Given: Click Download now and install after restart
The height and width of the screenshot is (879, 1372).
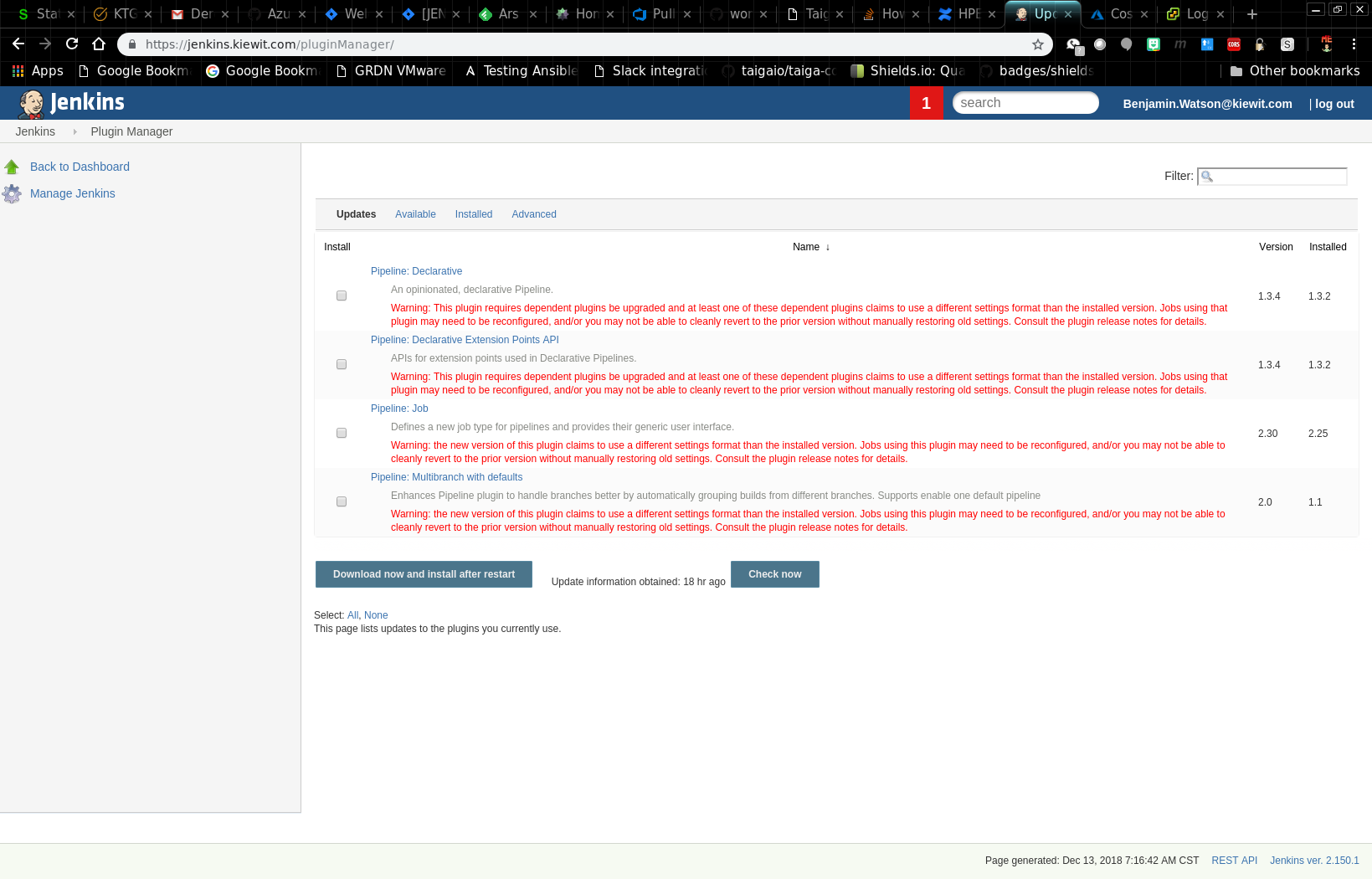Looking at the screenshot, I should (423, 574).
